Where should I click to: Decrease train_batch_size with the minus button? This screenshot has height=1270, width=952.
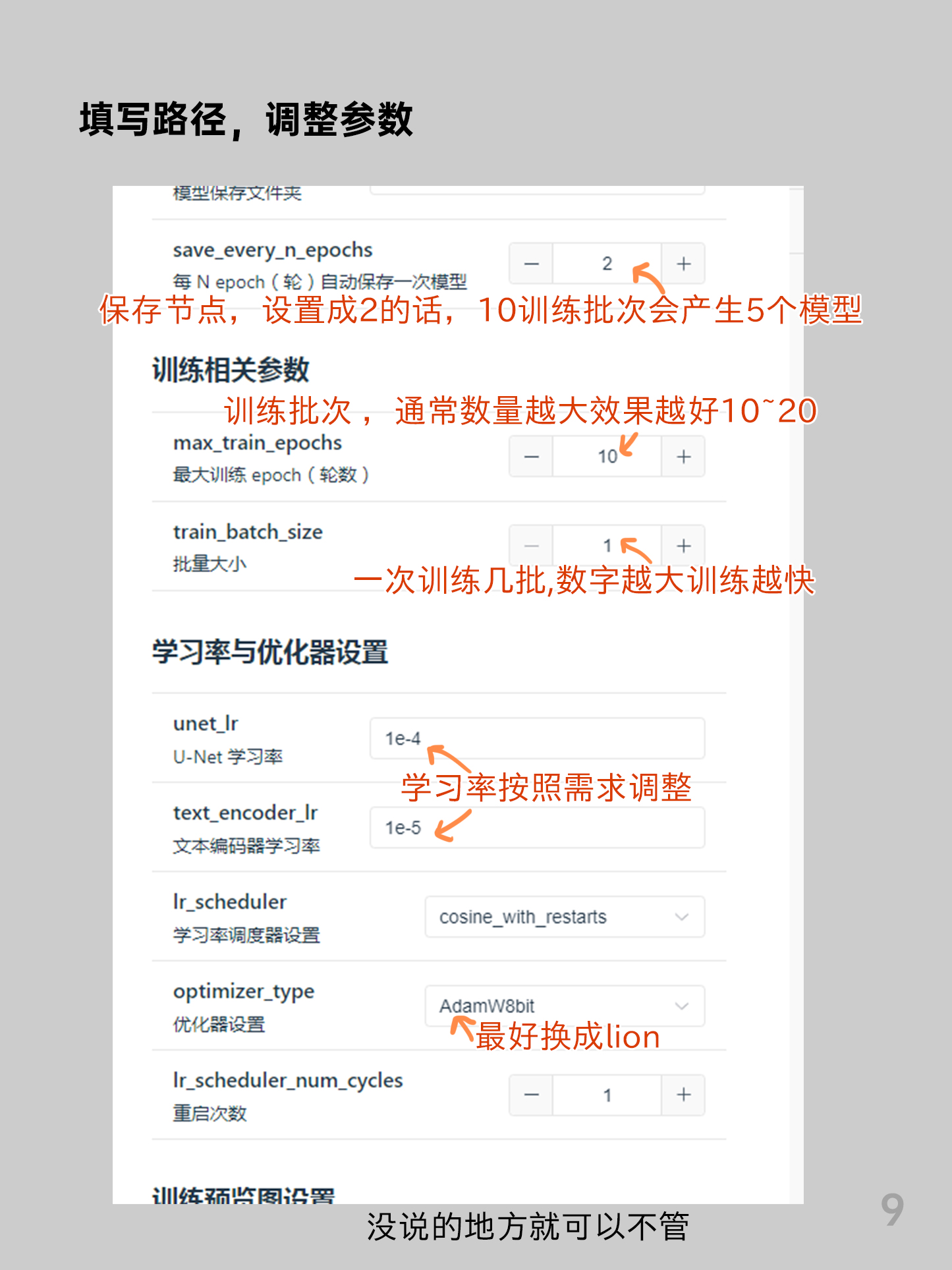(531, 546)
